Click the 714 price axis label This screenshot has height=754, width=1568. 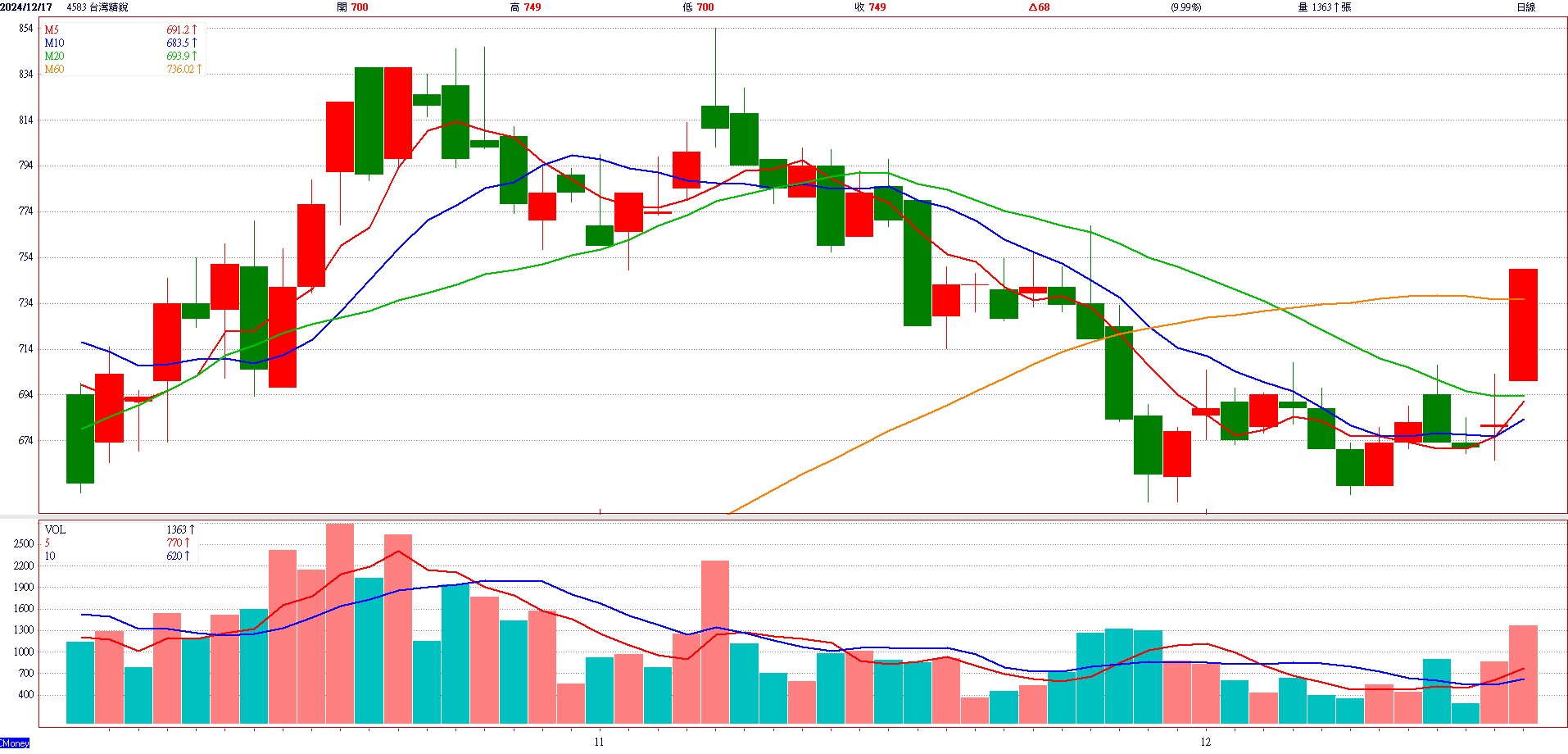pyautogui.click(x=26, y=348)
